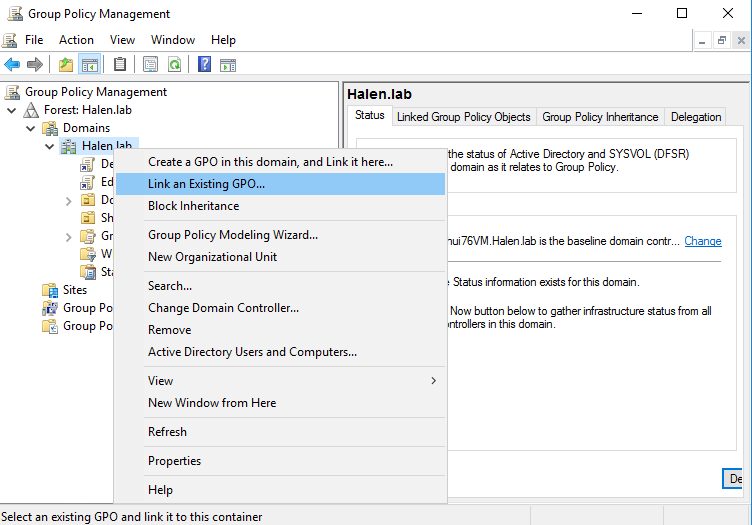Click the Domains folder icon

pos(50,128)
